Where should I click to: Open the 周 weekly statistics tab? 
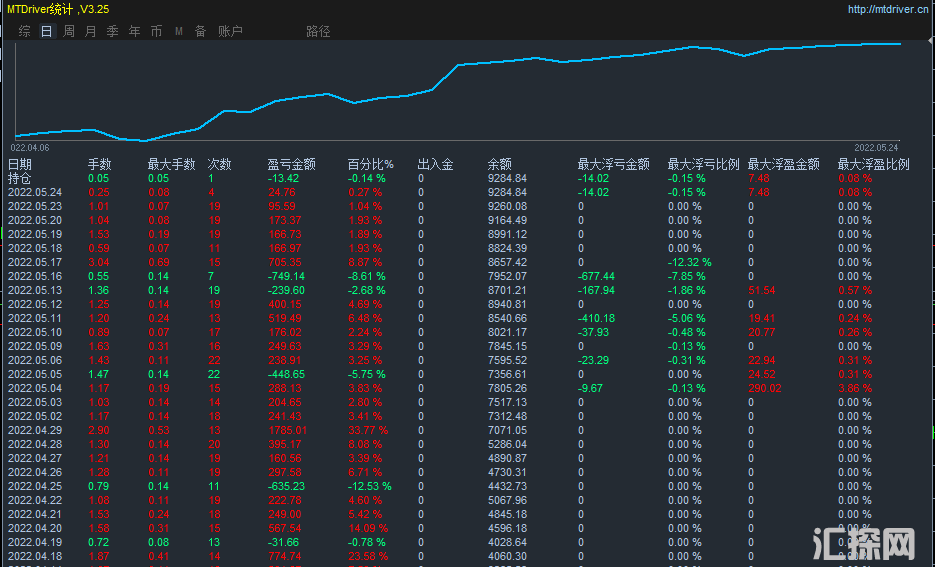(x=69, y=31)
